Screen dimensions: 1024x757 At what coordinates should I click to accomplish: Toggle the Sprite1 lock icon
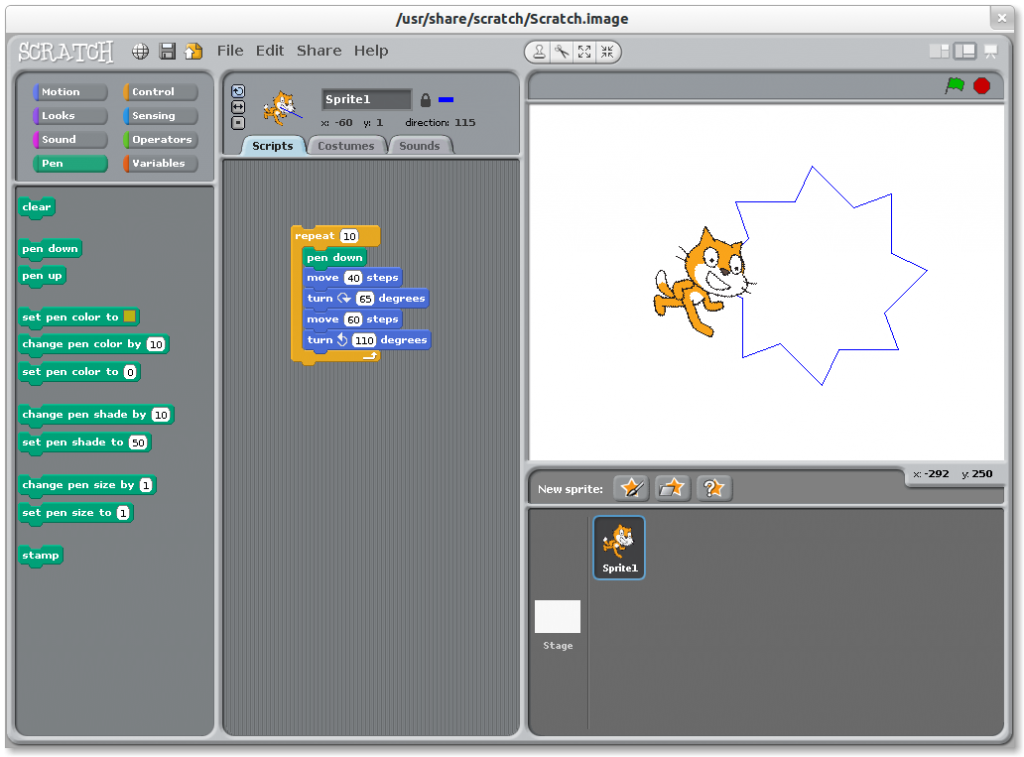click(x=427, y=99)
